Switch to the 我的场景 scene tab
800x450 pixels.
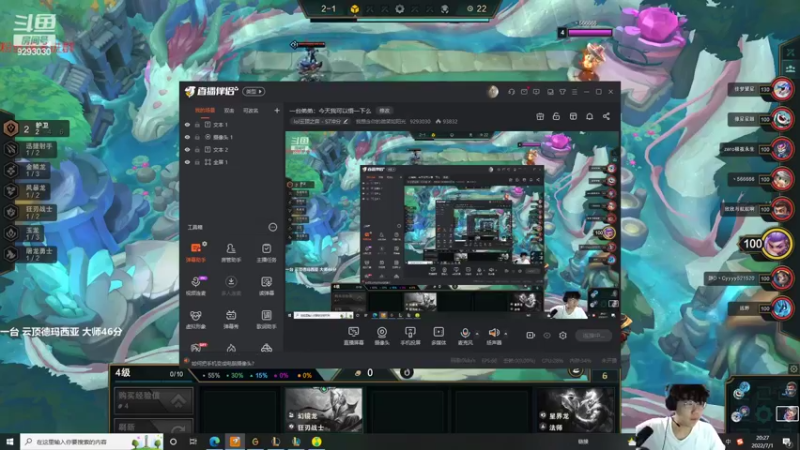point(205,110)
